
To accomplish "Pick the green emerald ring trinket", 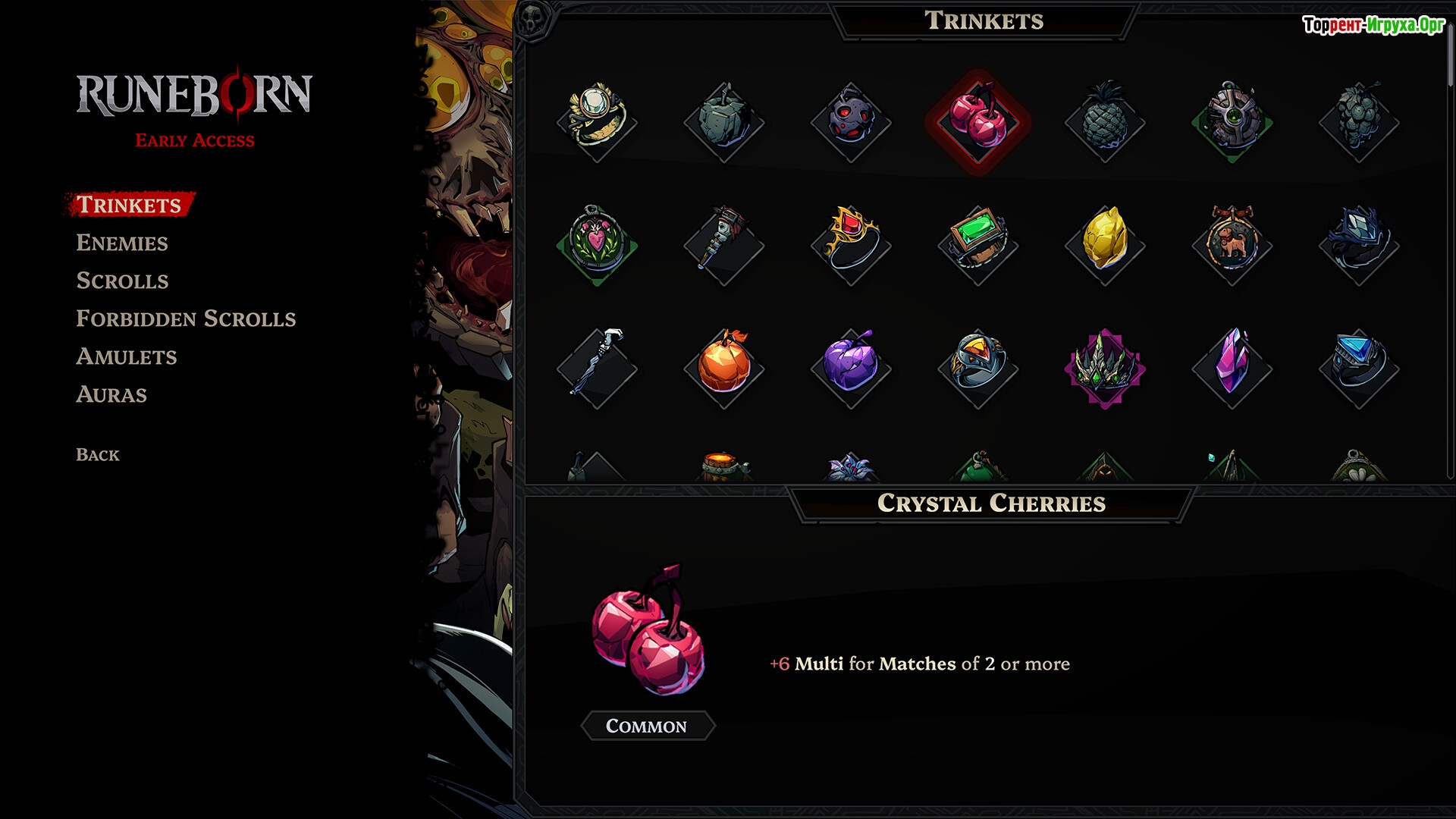I will click(x=978, y=245).
